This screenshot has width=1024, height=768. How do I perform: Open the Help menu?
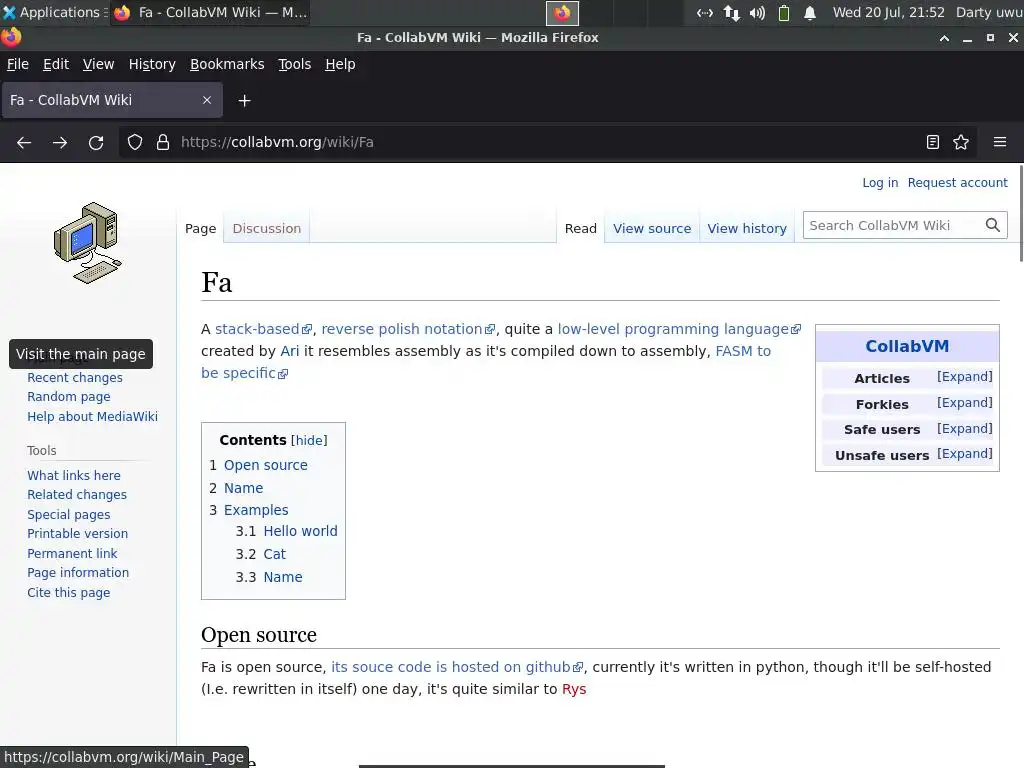340,64
